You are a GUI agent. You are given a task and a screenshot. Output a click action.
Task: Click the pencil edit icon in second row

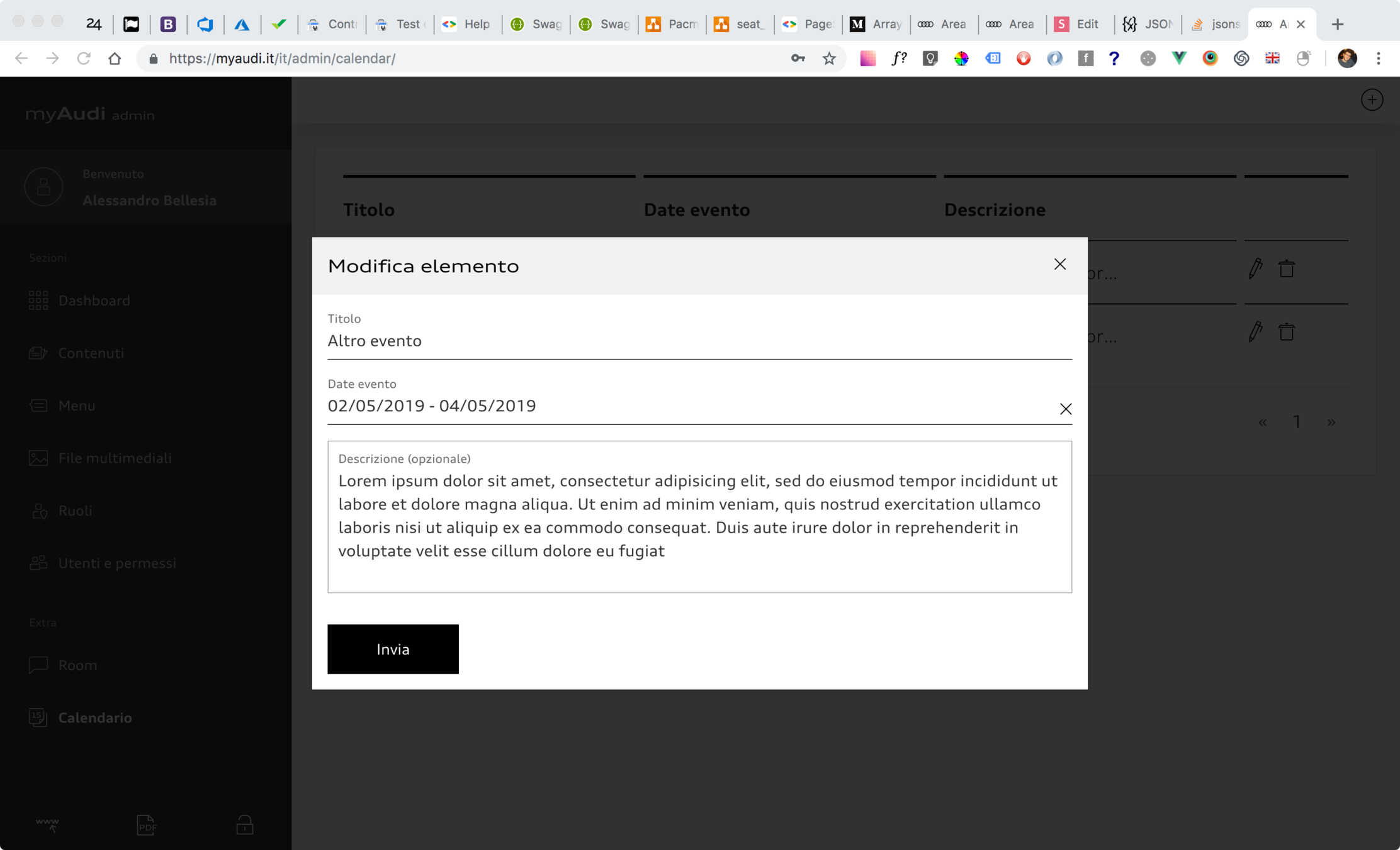click(1255, 332)
